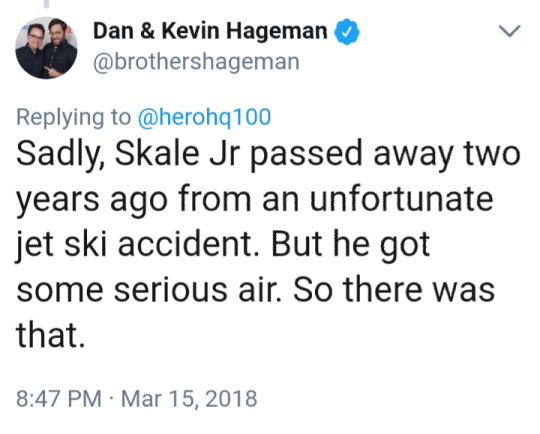The height and width of the screenshot is (434, 540).
Task: Click the final word 'that.'
Action: point(50,335)
